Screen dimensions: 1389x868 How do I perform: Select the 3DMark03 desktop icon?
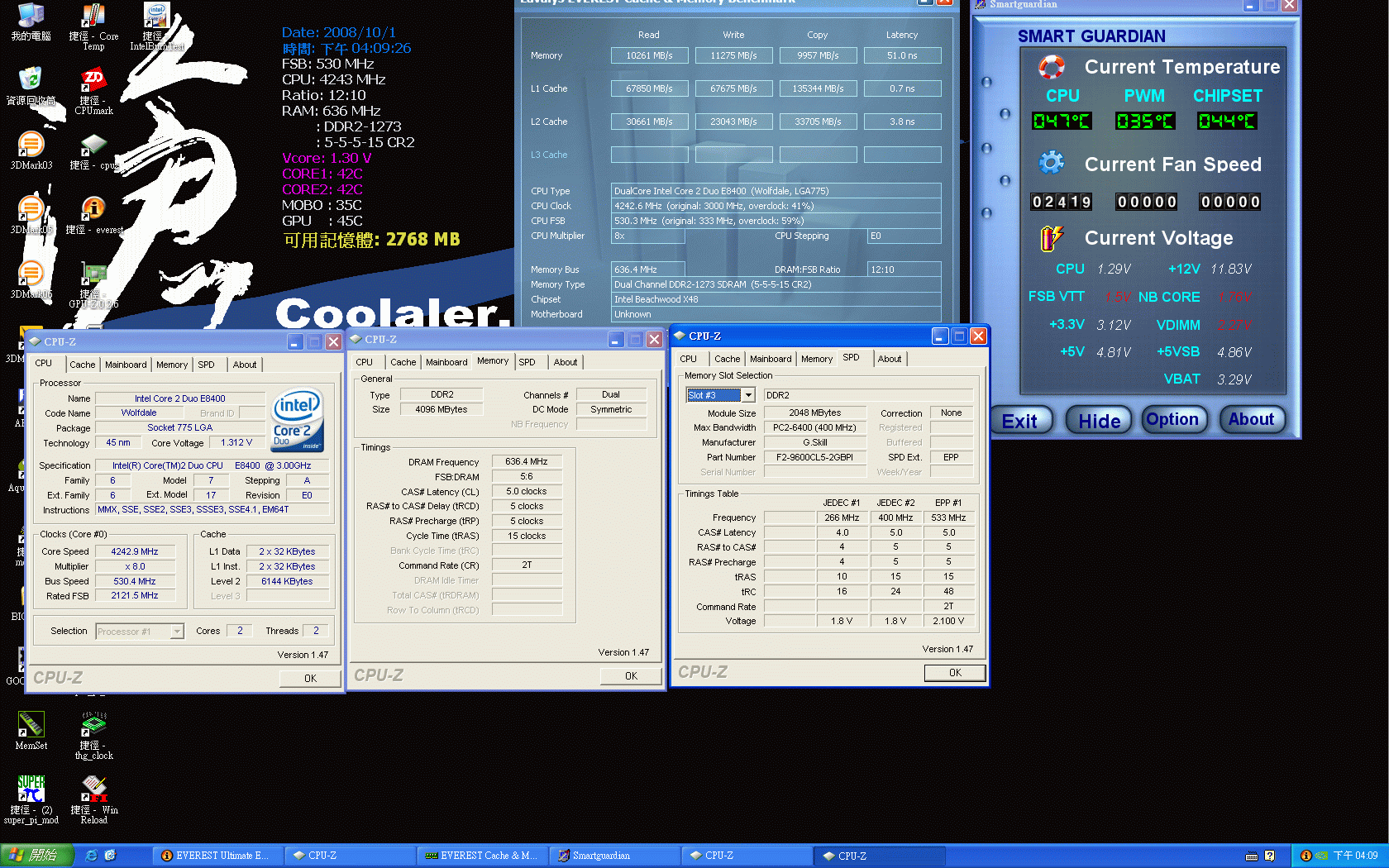pyautogui.click(x=31, y=150)
